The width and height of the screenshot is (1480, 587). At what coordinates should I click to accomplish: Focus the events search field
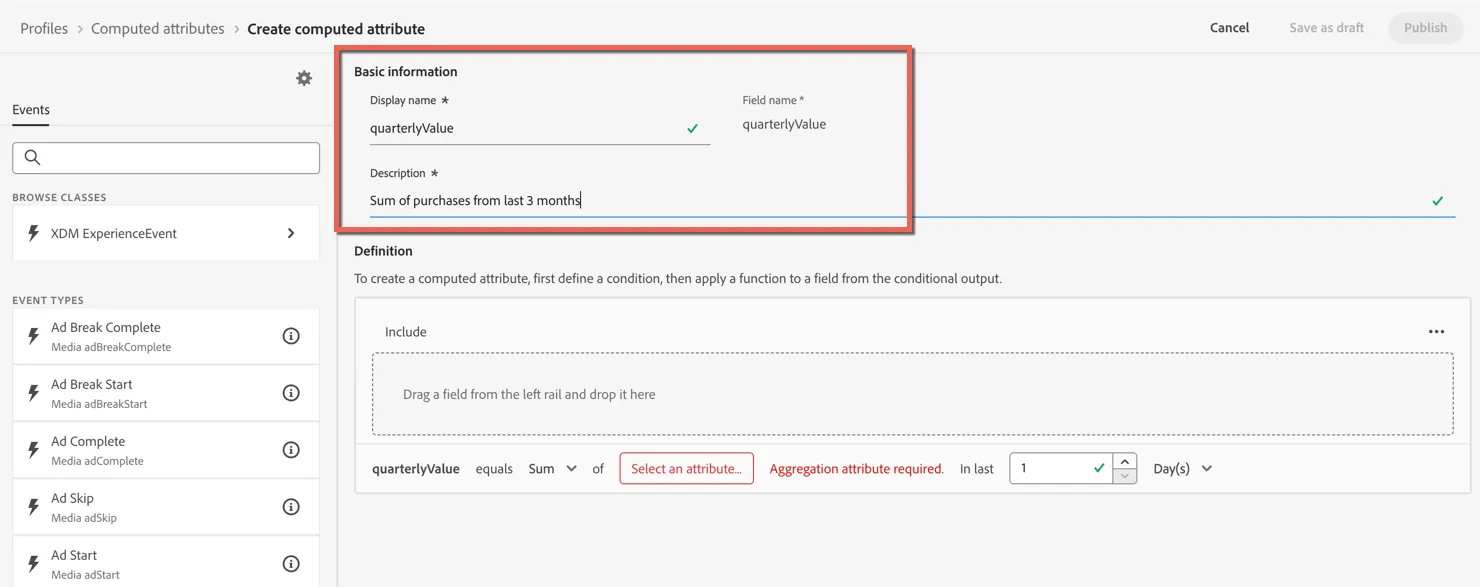tap(166, 157)
